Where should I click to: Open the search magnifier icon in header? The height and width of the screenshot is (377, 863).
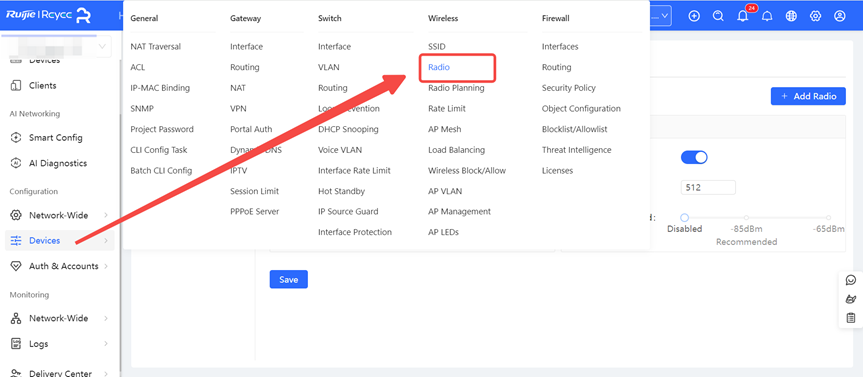(718, 16)
